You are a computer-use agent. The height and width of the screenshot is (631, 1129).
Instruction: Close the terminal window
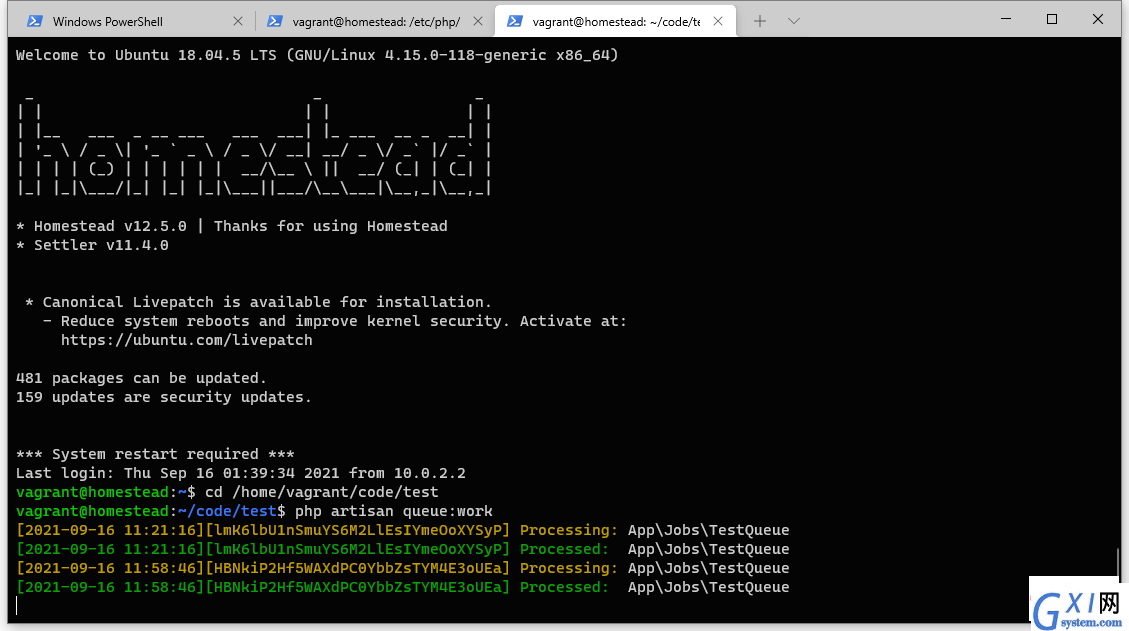[1097, 19]
